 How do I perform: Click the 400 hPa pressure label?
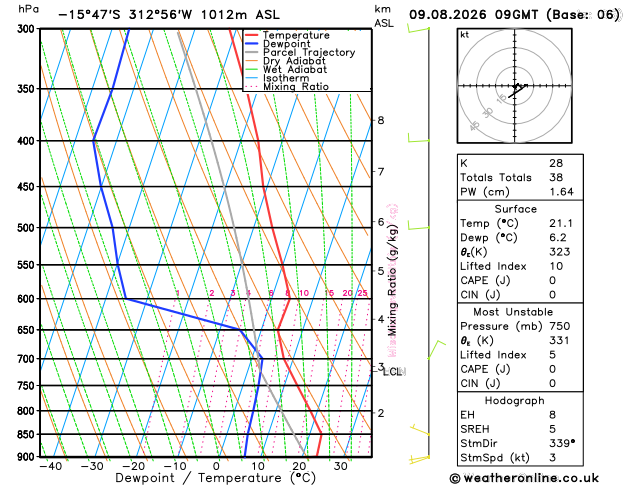pos(28,141)
